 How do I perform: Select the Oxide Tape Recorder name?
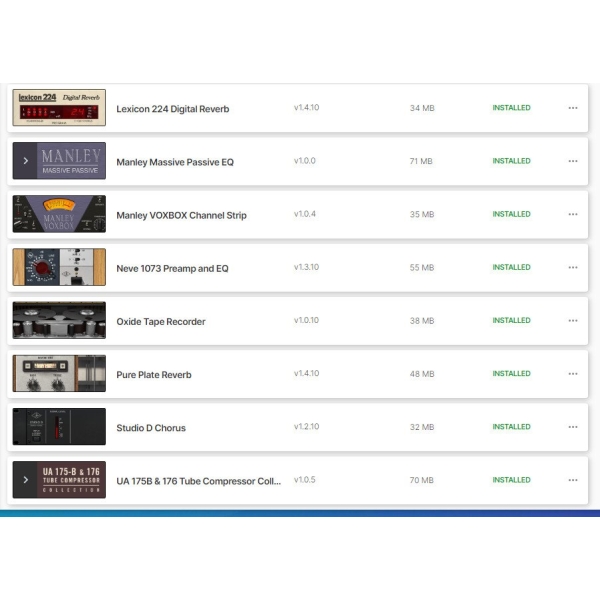[161, 322]
